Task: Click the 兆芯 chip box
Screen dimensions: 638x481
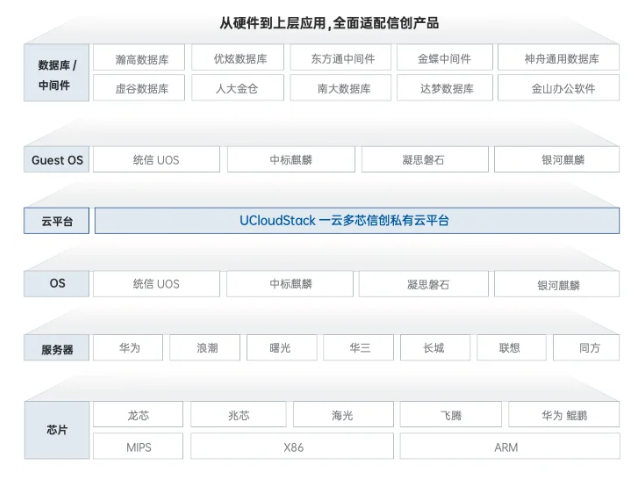Action: pyautogui.click(x=238, y=414)
